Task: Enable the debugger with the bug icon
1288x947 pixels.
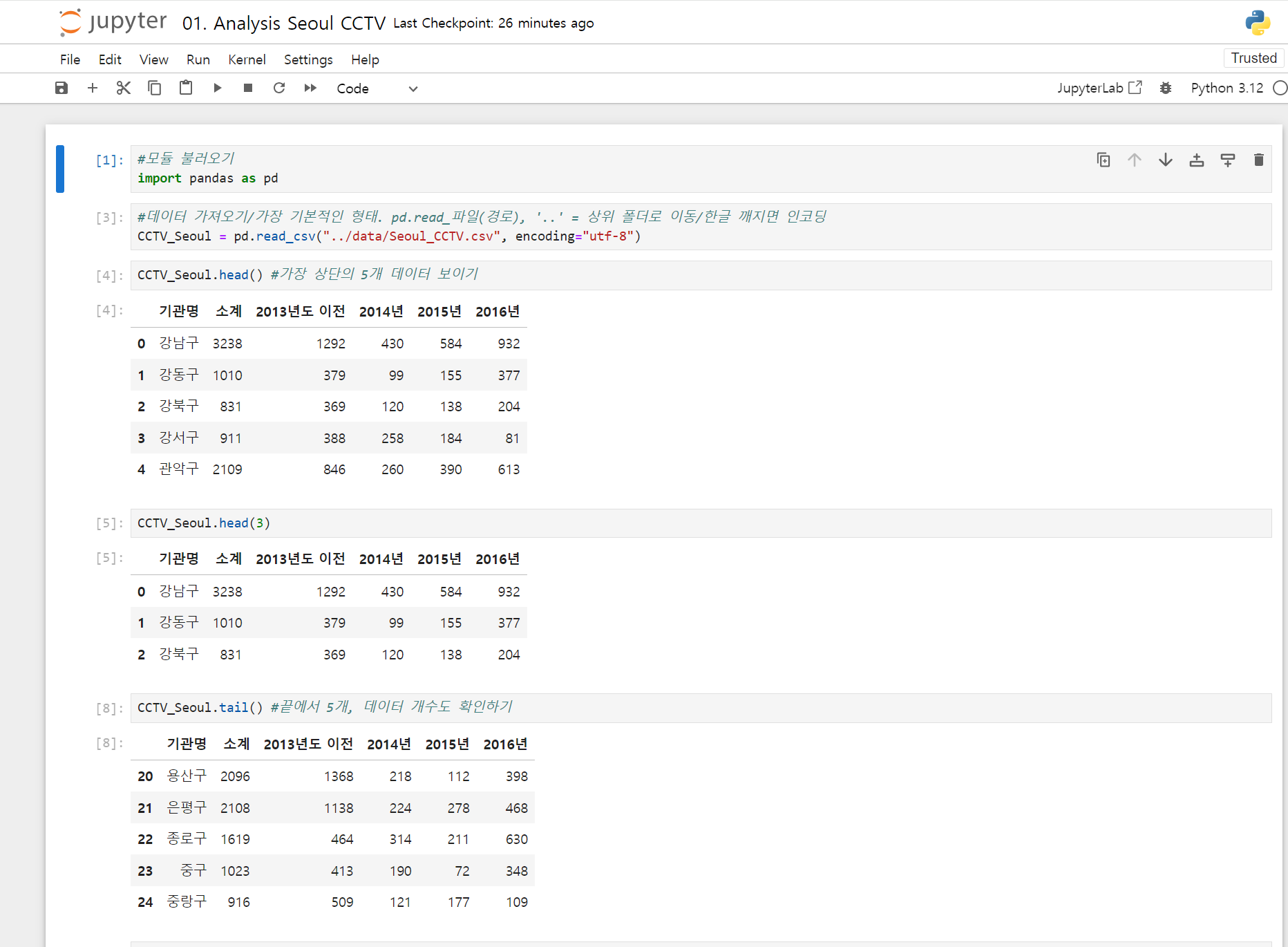Action: click(x=1166, y=88)
